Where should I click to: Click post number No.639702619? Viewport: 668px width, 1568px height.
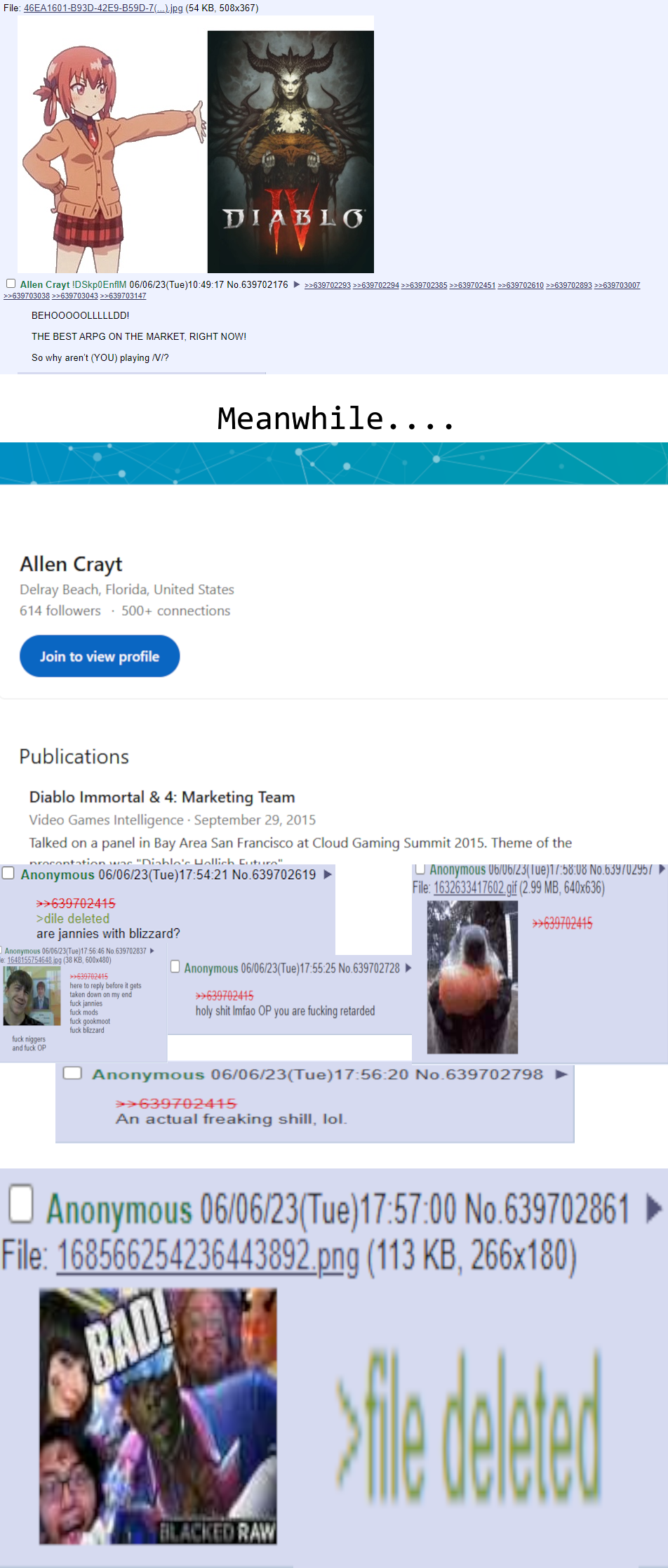pyautogui.click(x=274, y=874)
